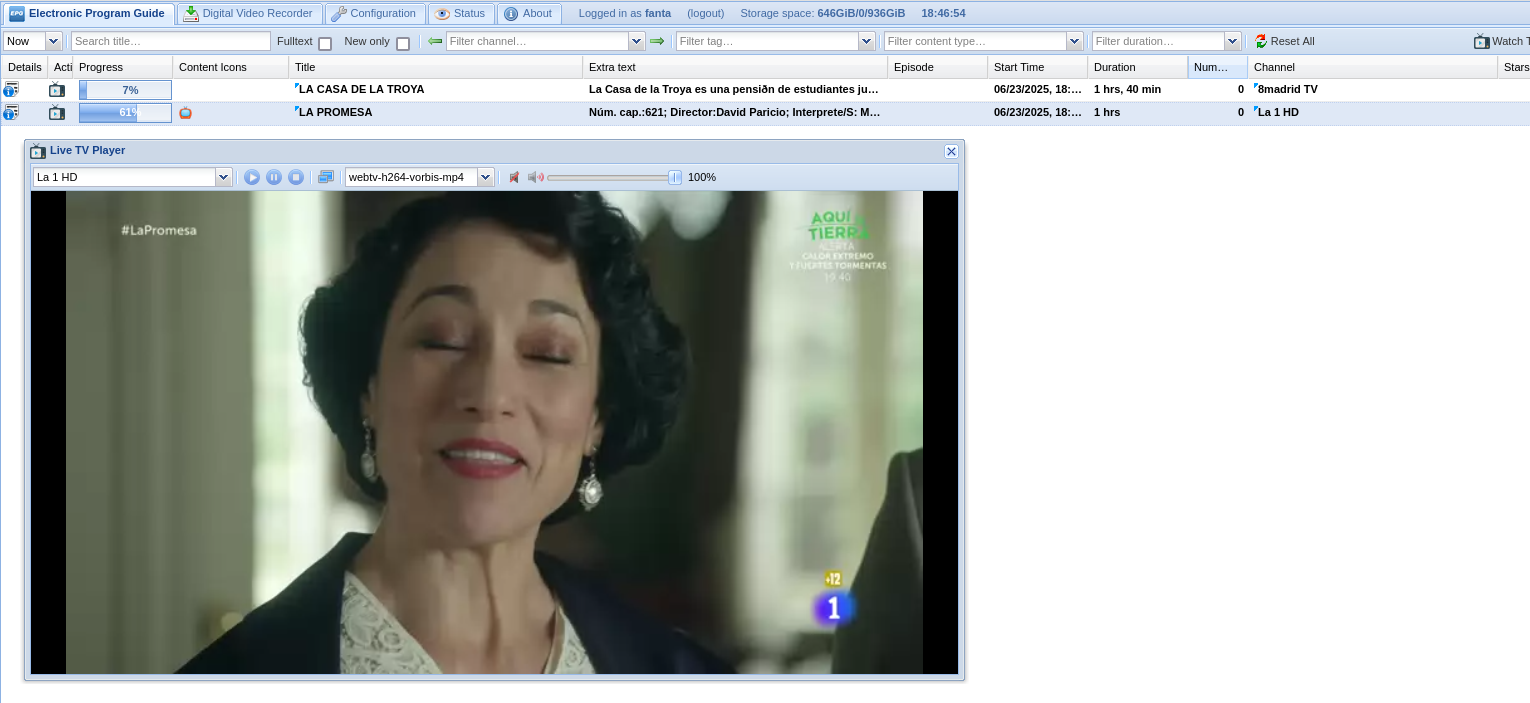The width and height of the screenshot is (1530, 703).
Task: Sort by the Extra text column header
Action: tap(734, 67)
